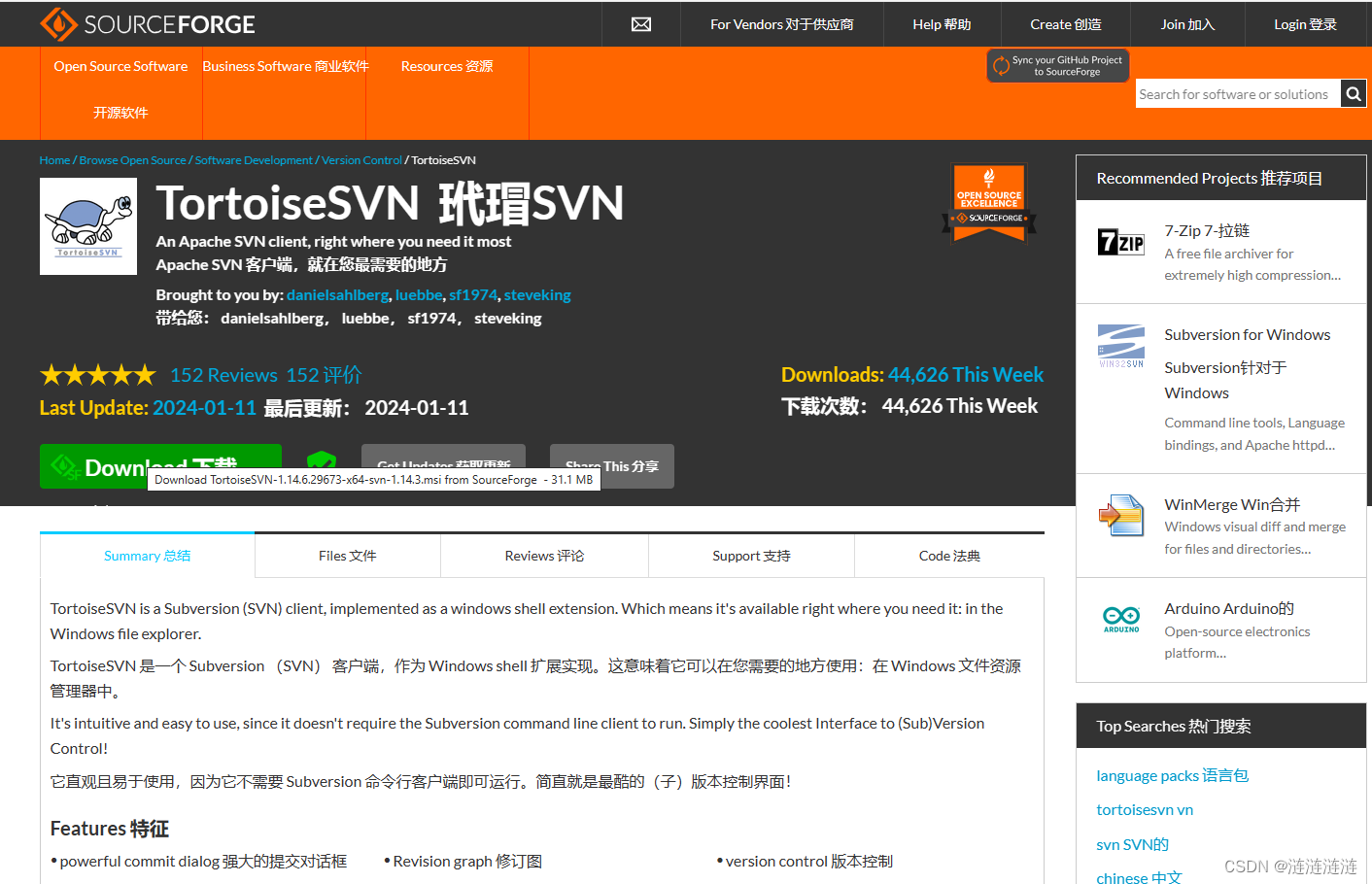Click Last Update 2024-01-11 text

click(x=148, y=408)
